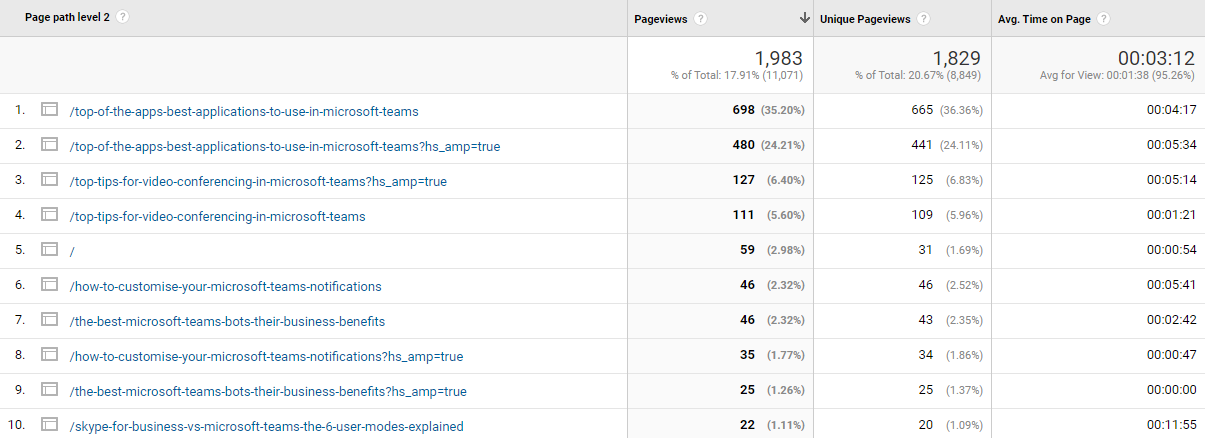Screen dimensions: 1205x438
Task: Select unique pageviews cell 31 (1.69%)
Action: pyautogui.click(x=950, y=251)
